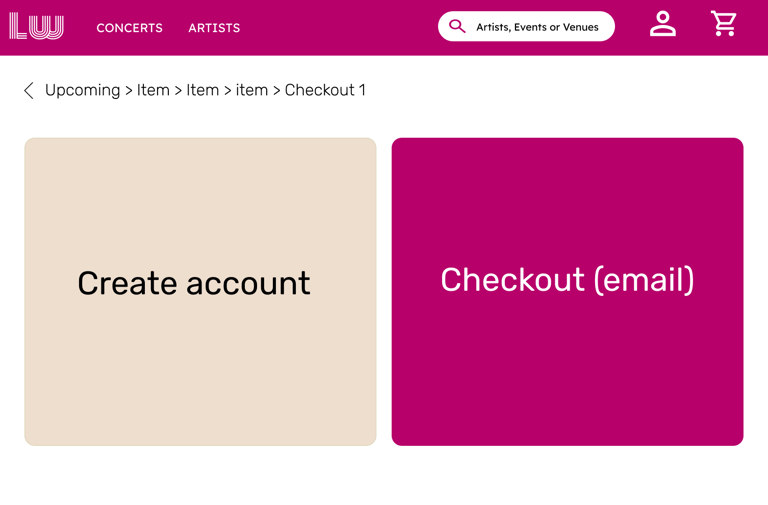This screenshot has width=768, height=505.
Task: Click the search bar placeholder text
Action: tap(537, 27)
